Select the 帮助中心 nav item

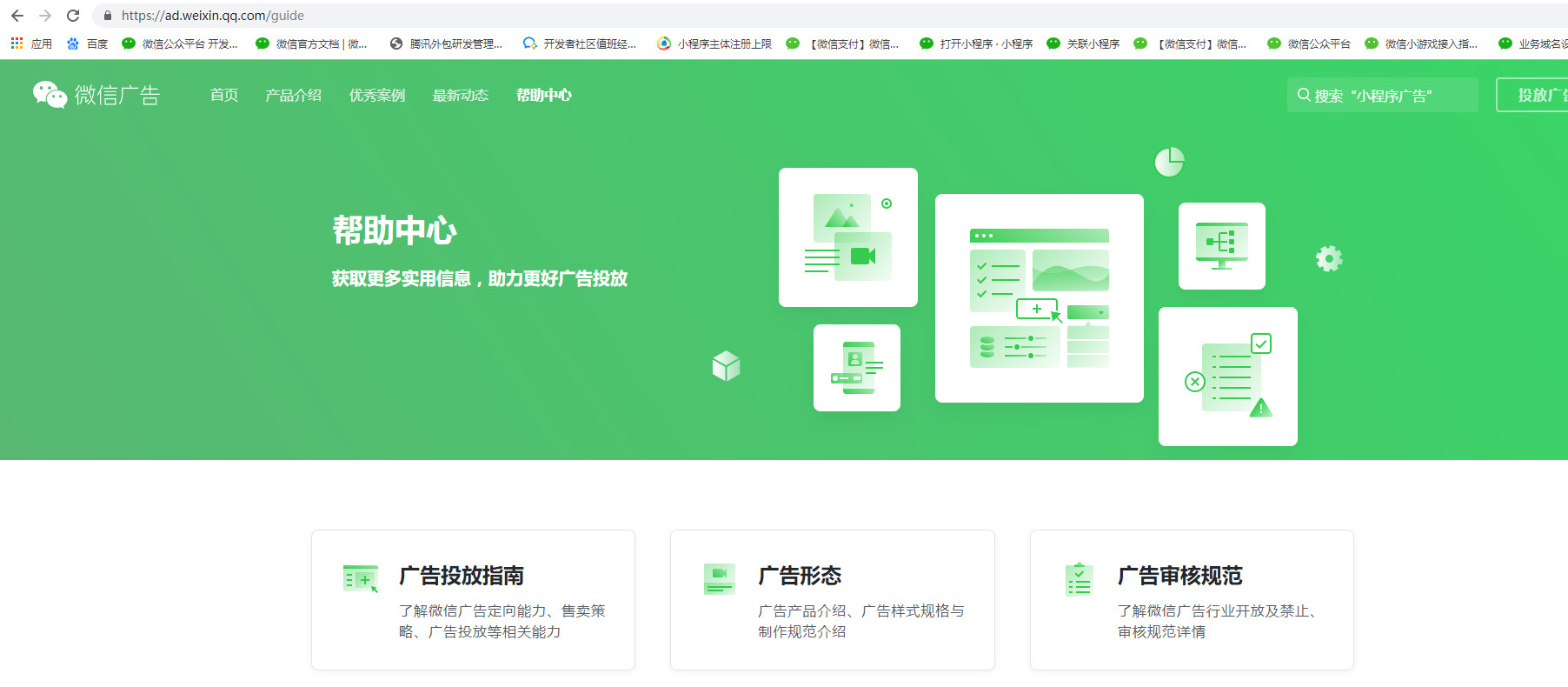544,95
